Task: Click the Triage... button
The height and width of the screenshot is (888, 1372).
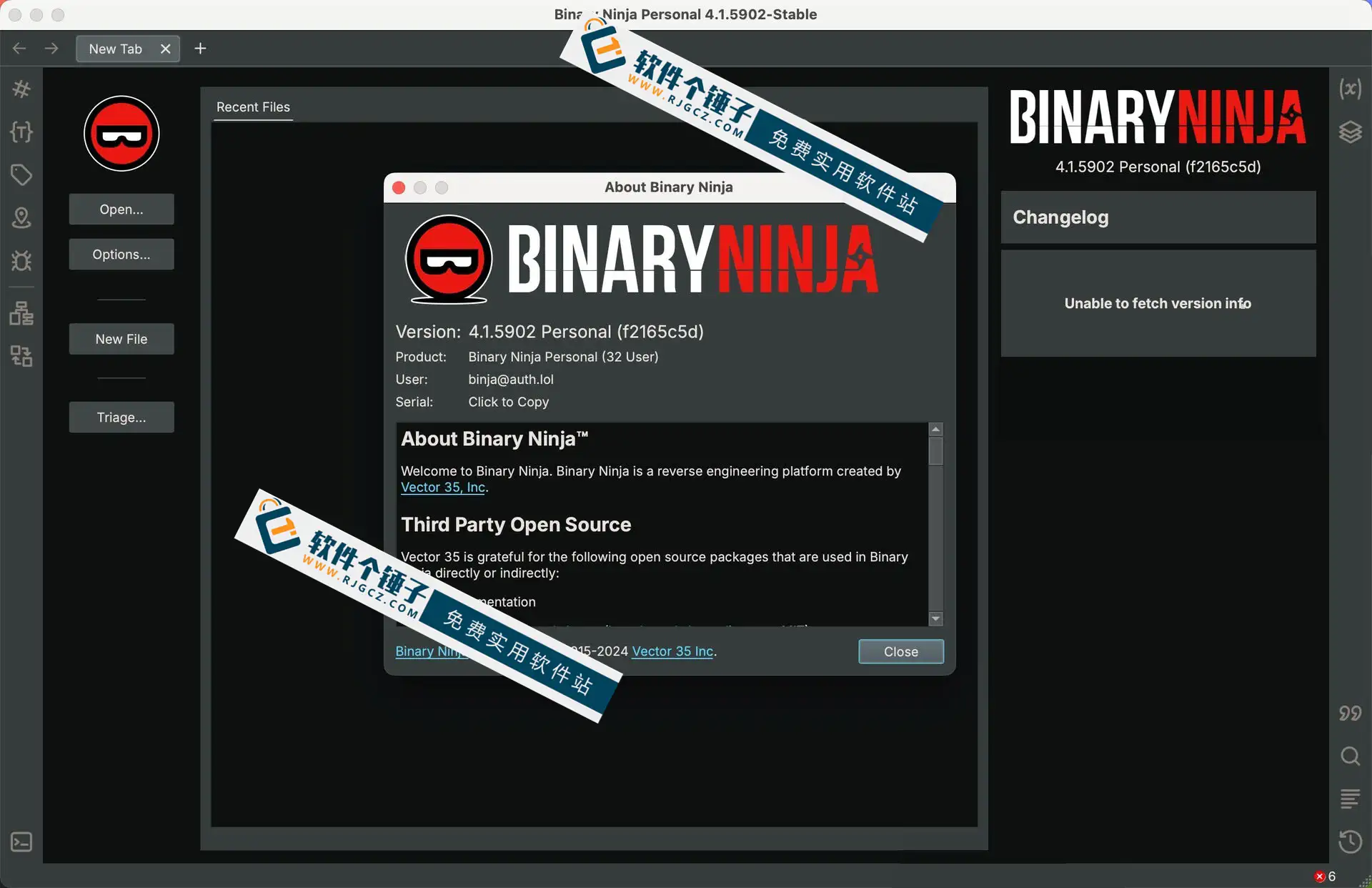Action: click(121, 418)
